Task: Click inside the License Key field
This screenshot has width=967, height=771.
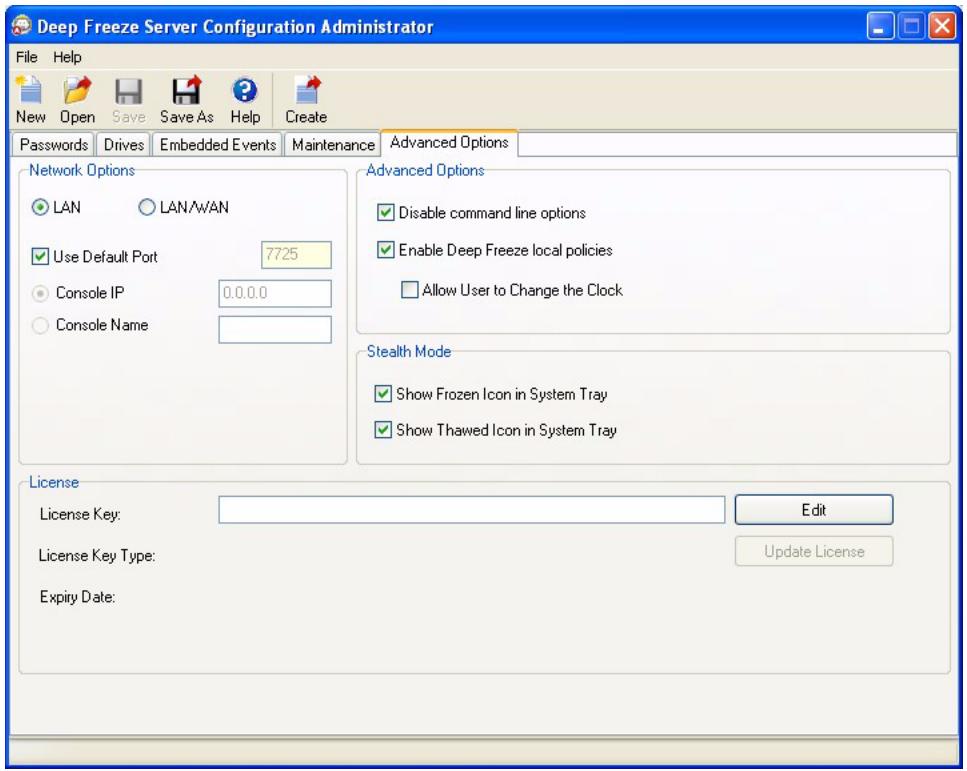Action: tap(471, 510)
